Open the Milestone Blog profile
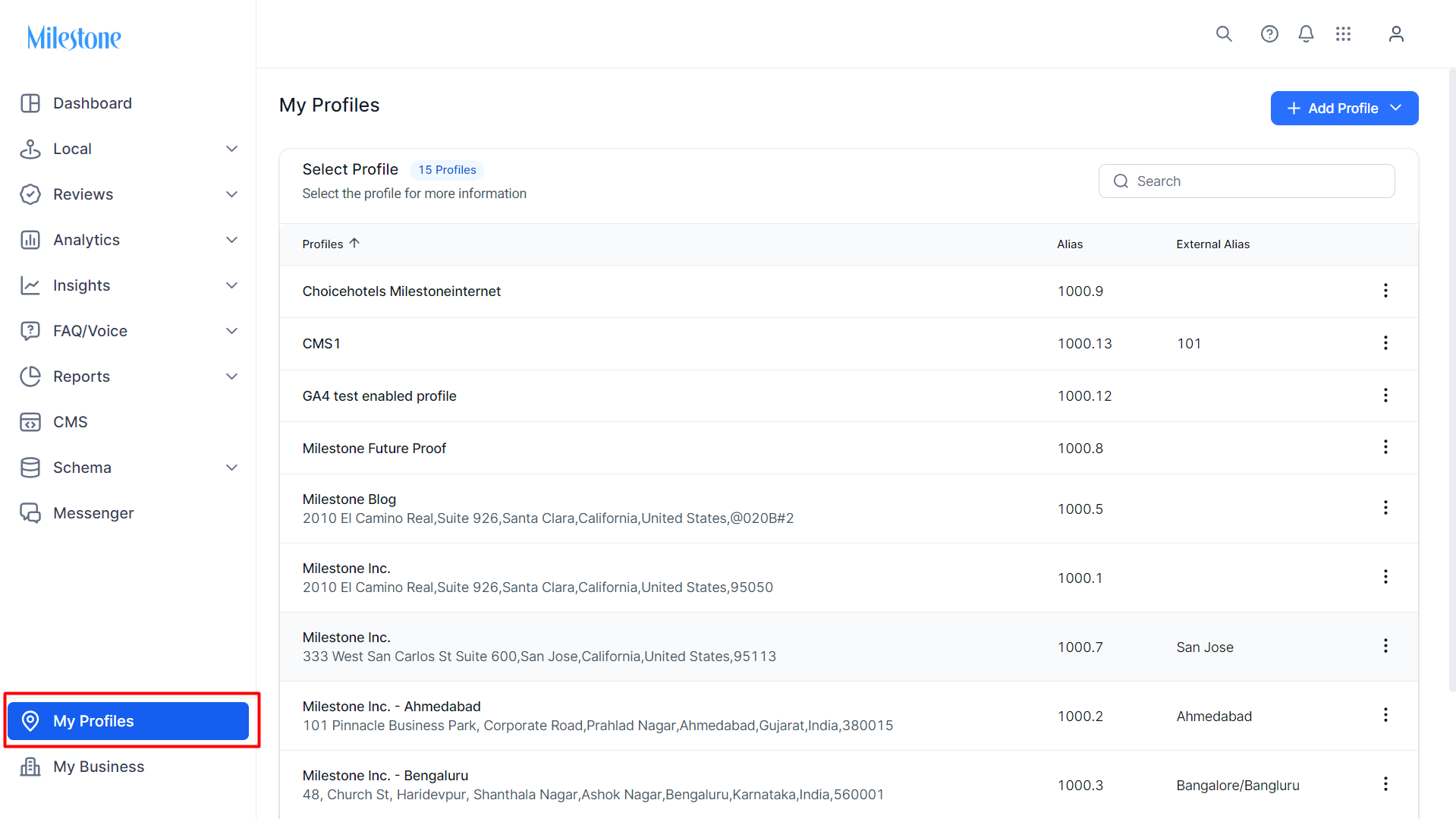 point(349,499)
